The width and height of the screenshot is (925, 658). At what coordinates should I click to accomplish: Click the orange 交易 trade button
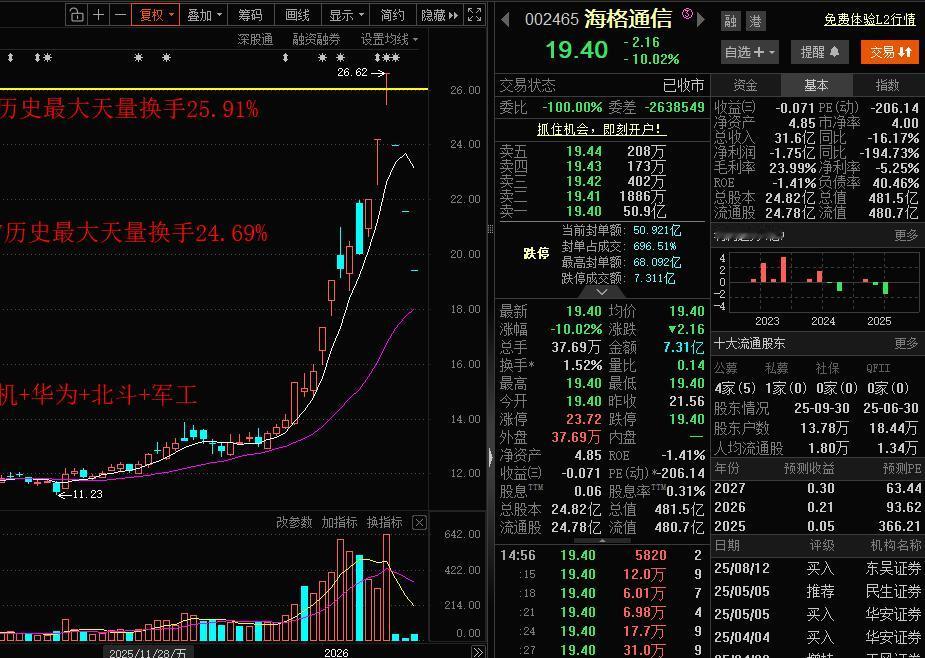[888, 50]
